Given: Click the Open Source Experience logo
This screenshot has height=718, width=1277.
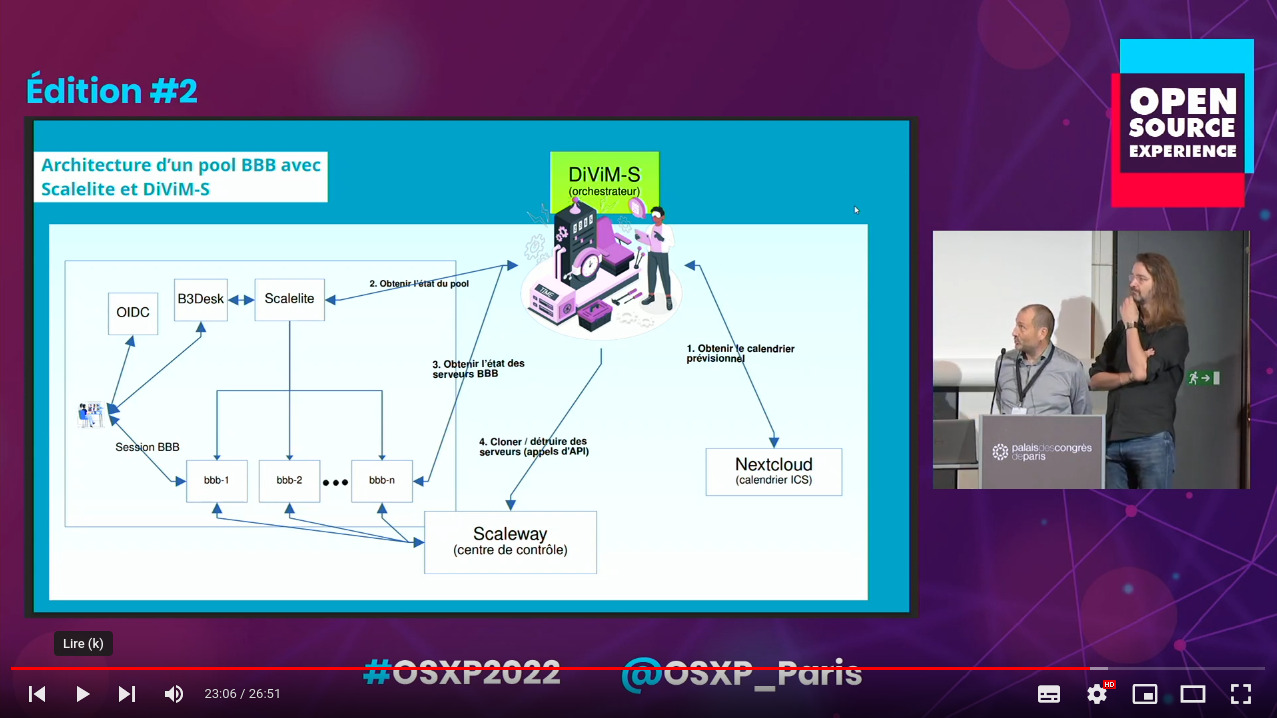Looking at the screenshot, I should click(x=1183, y=123).
